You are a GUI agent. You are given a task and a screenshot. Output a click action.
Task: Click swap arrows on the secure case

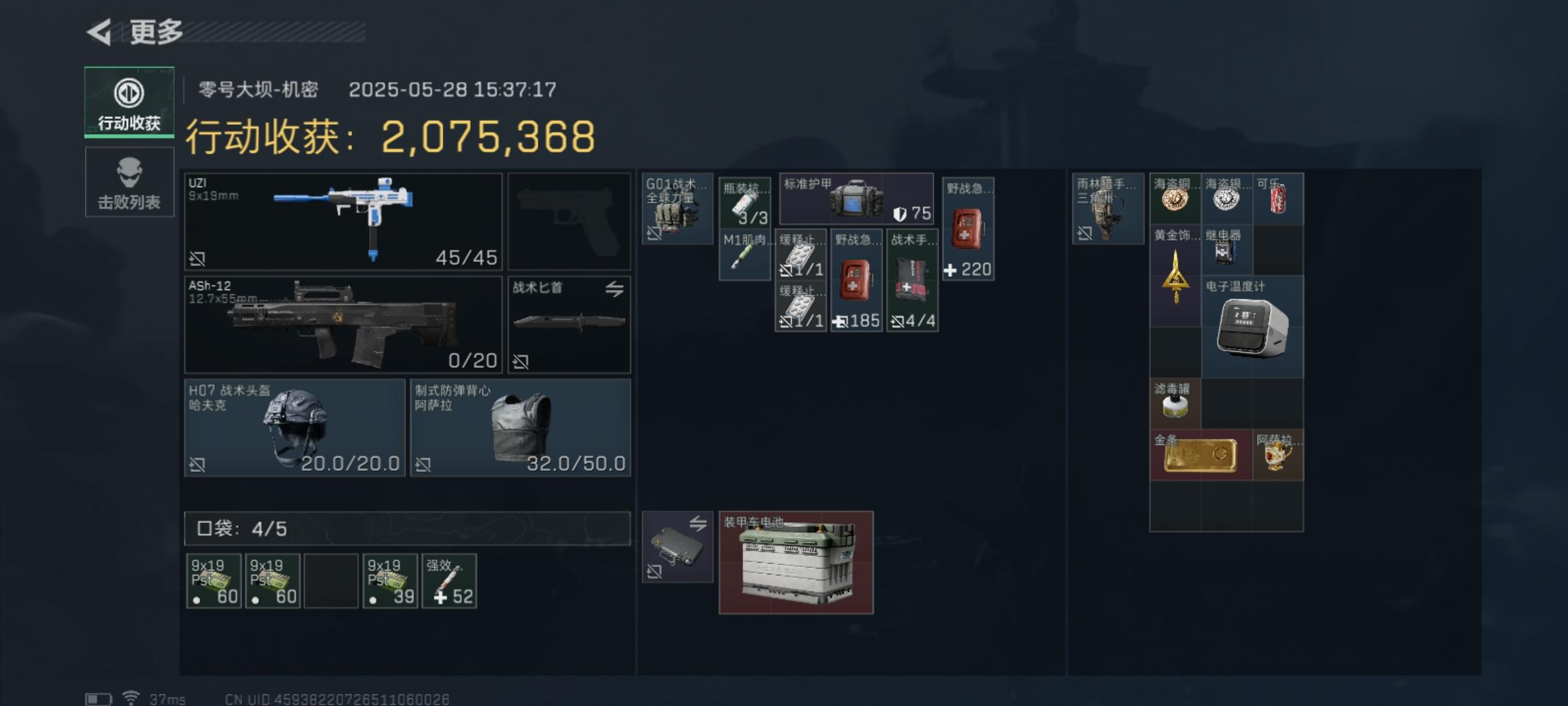[x=698, y=523]
